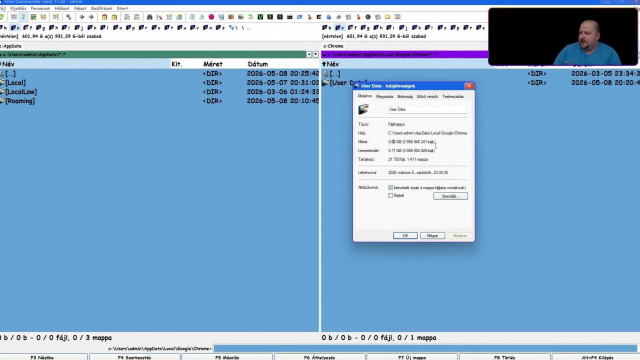This screenshot has width=640, height=360.
Task: Close the User Data properties dialog
Action: click(x=469, y=86)
